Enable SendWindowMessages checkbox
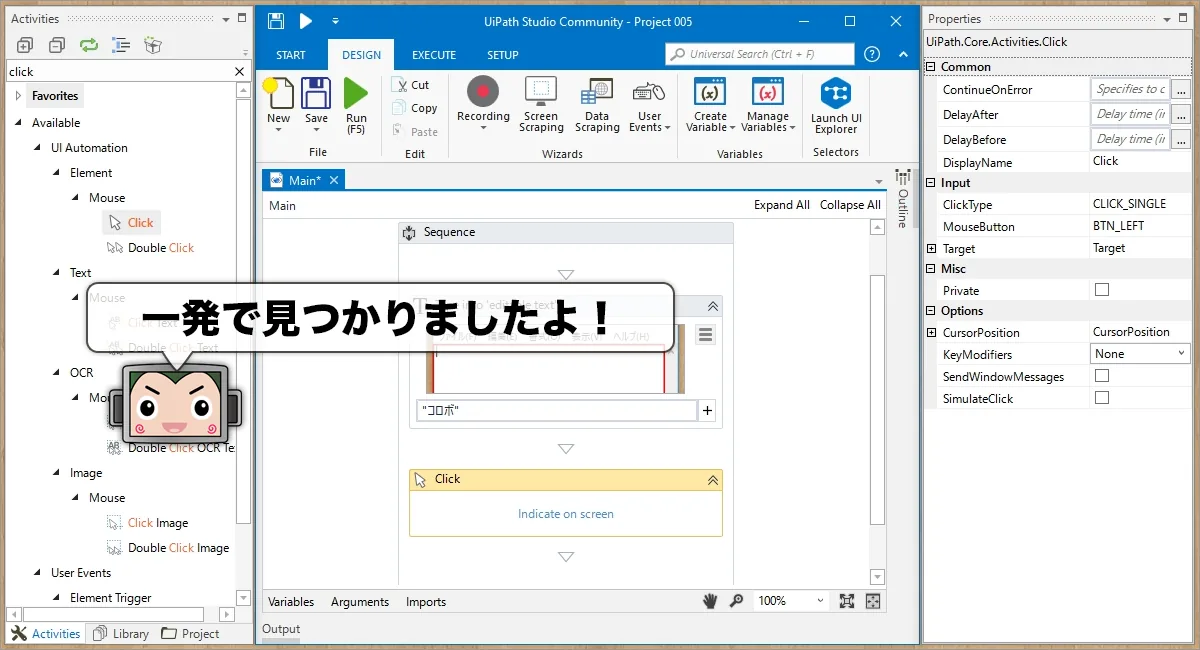Image resolution: width=1200 pixels, height=650 pixels. tap(1102, 376)
